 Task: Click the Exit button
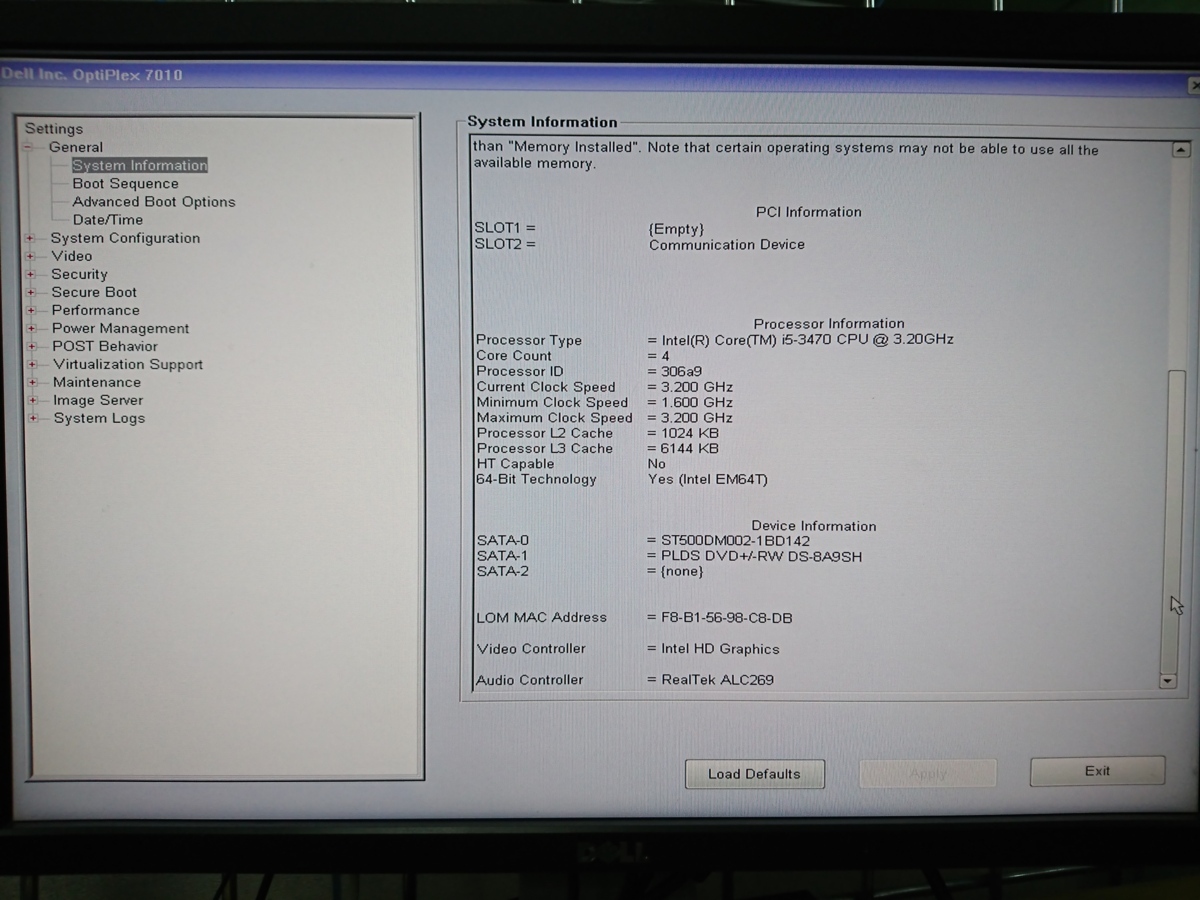1097,771
